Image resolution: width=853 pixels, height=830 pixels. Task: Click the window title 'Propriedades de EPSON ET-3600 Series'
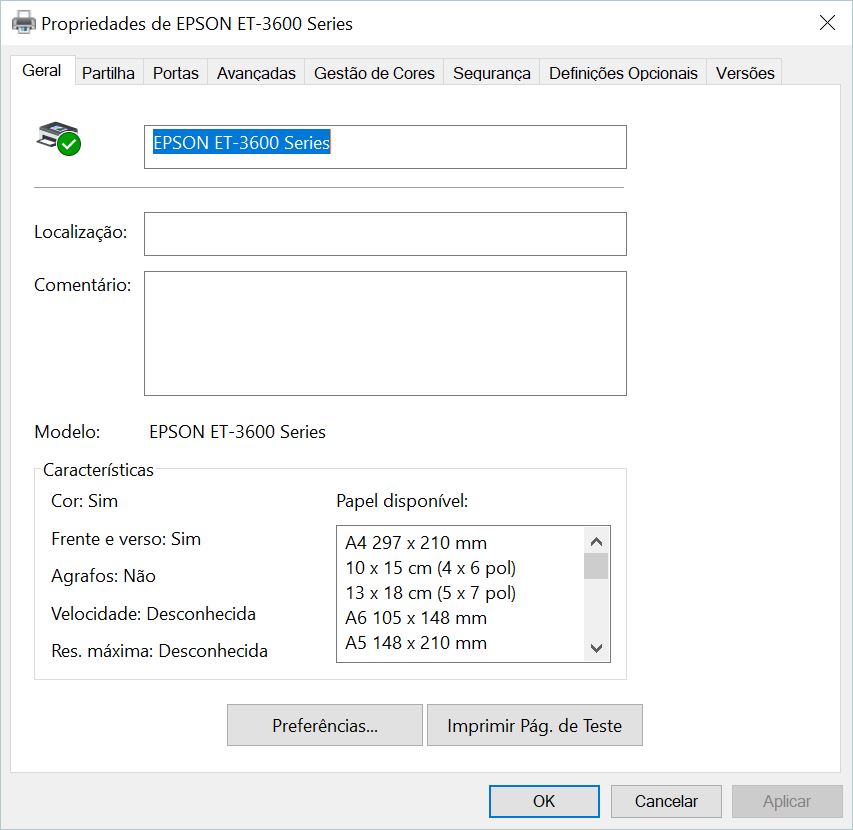(197, 24)
